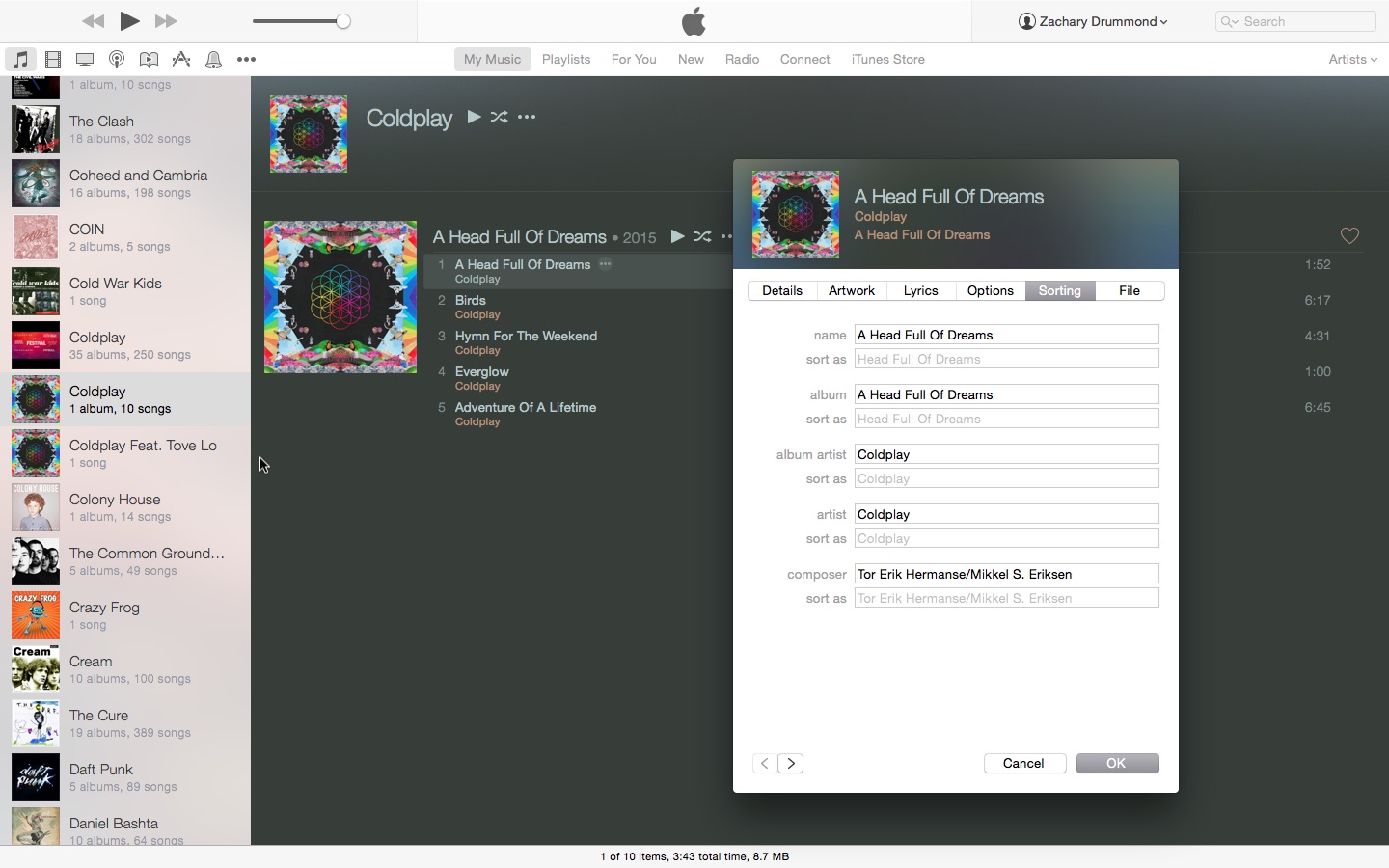Switch to the Details tab in dialog
The width and height of the screenshot is (1389, 868).
tap(782, 290)
